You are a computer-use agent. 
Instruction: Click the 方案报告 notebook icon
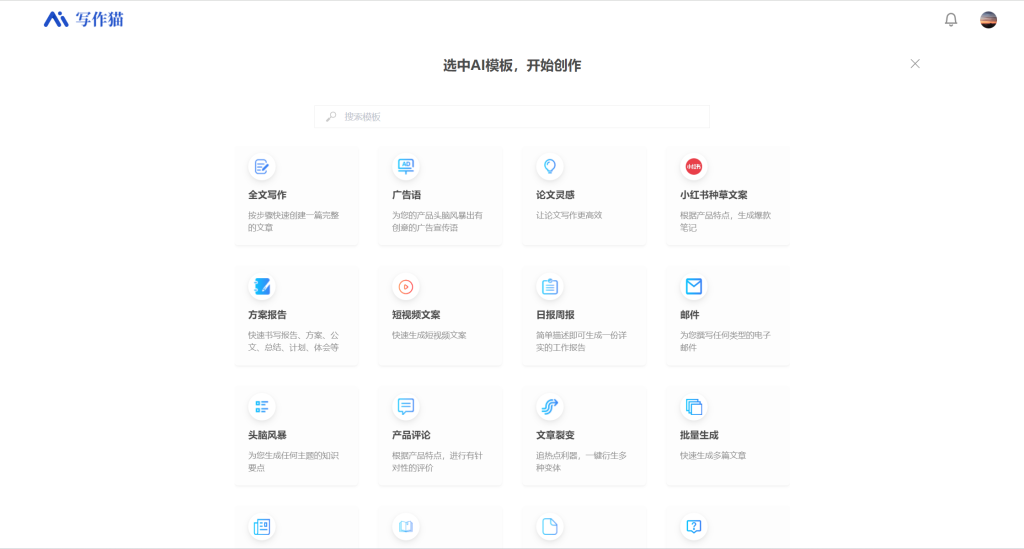tap(261, 287)
